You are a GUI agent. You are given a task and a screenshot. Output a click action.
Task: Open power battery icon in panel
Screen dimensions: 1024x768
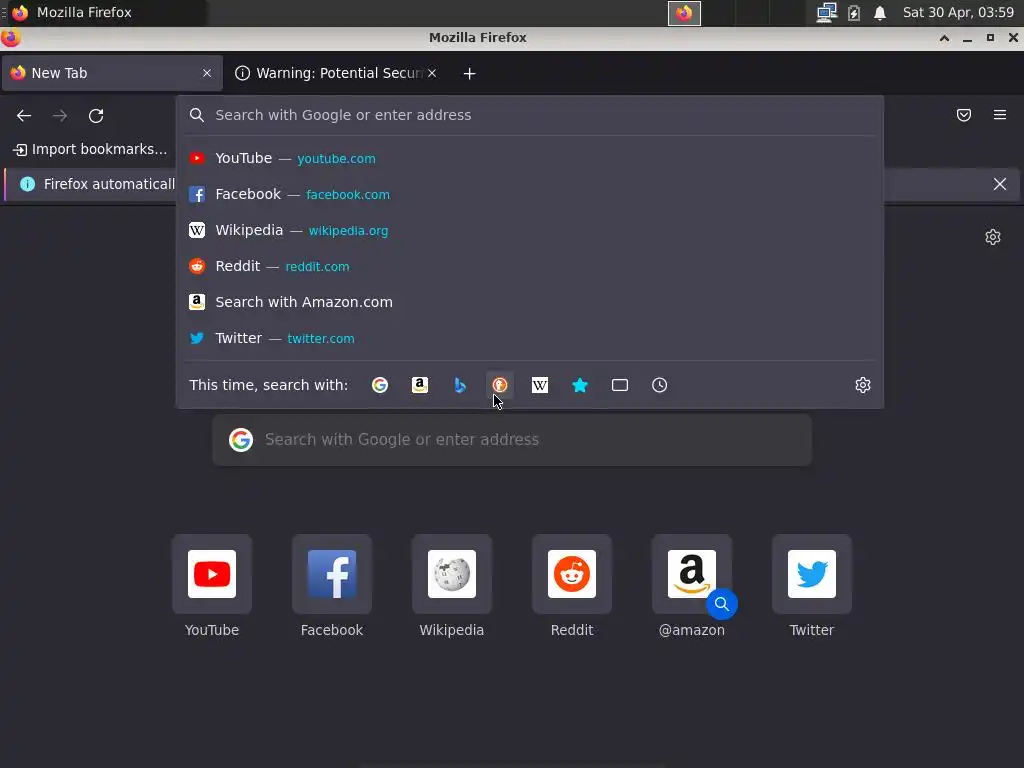pos(854,13)
